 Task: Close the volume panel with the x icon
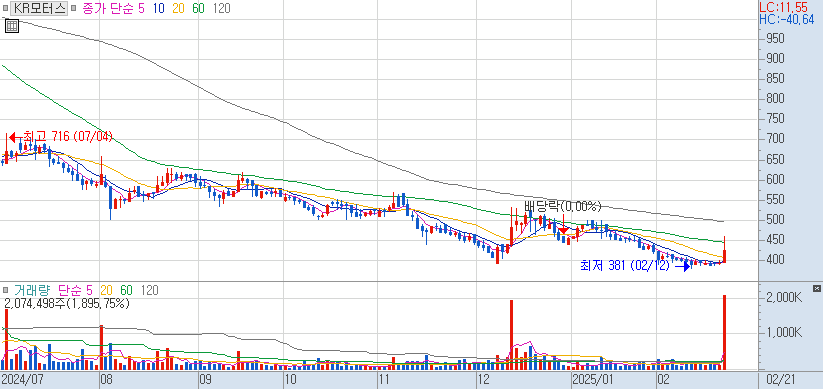pos(816,288)
